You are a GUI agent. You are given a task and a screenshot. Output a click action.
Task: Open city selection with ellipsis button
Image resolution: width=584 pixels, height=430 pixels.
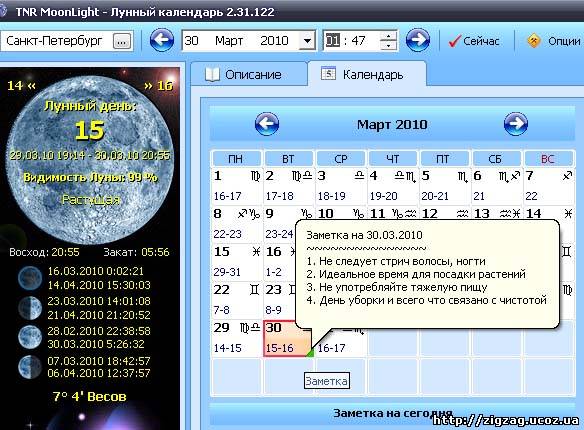[122, 41]
